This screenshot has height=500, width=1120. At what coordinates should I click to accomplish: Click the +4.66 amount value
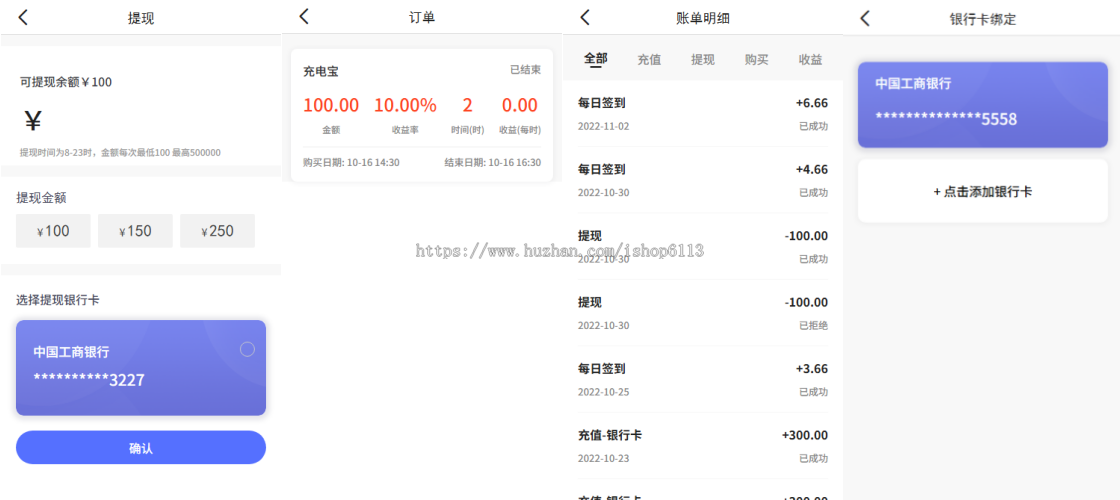point(811,170)
